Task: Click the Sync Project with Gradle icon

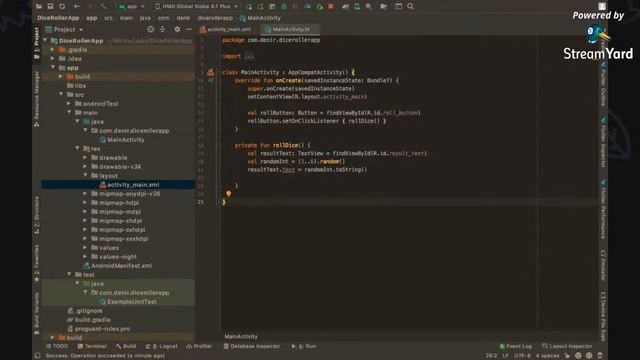Action: tap(345, 7)
